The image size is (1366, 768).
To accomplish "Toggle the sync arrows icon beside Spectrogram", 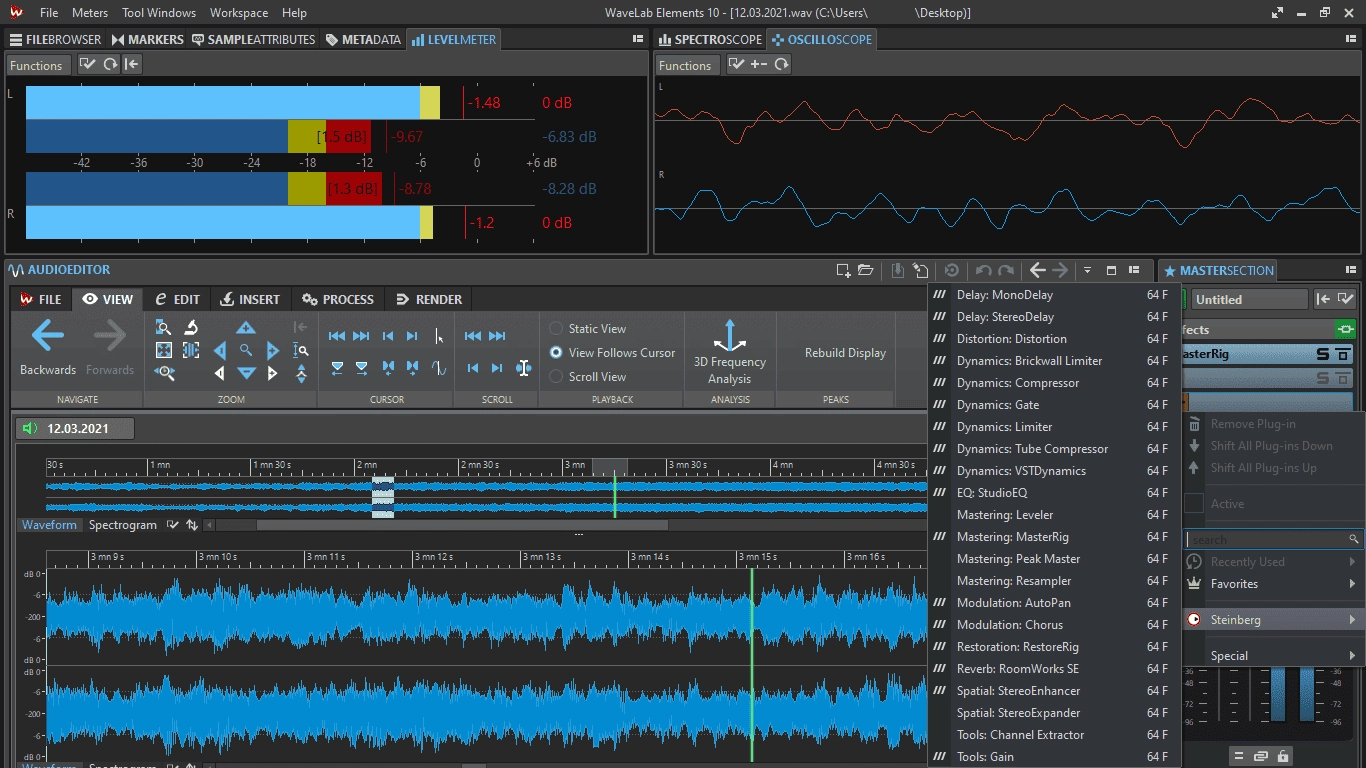I will 191,525.
